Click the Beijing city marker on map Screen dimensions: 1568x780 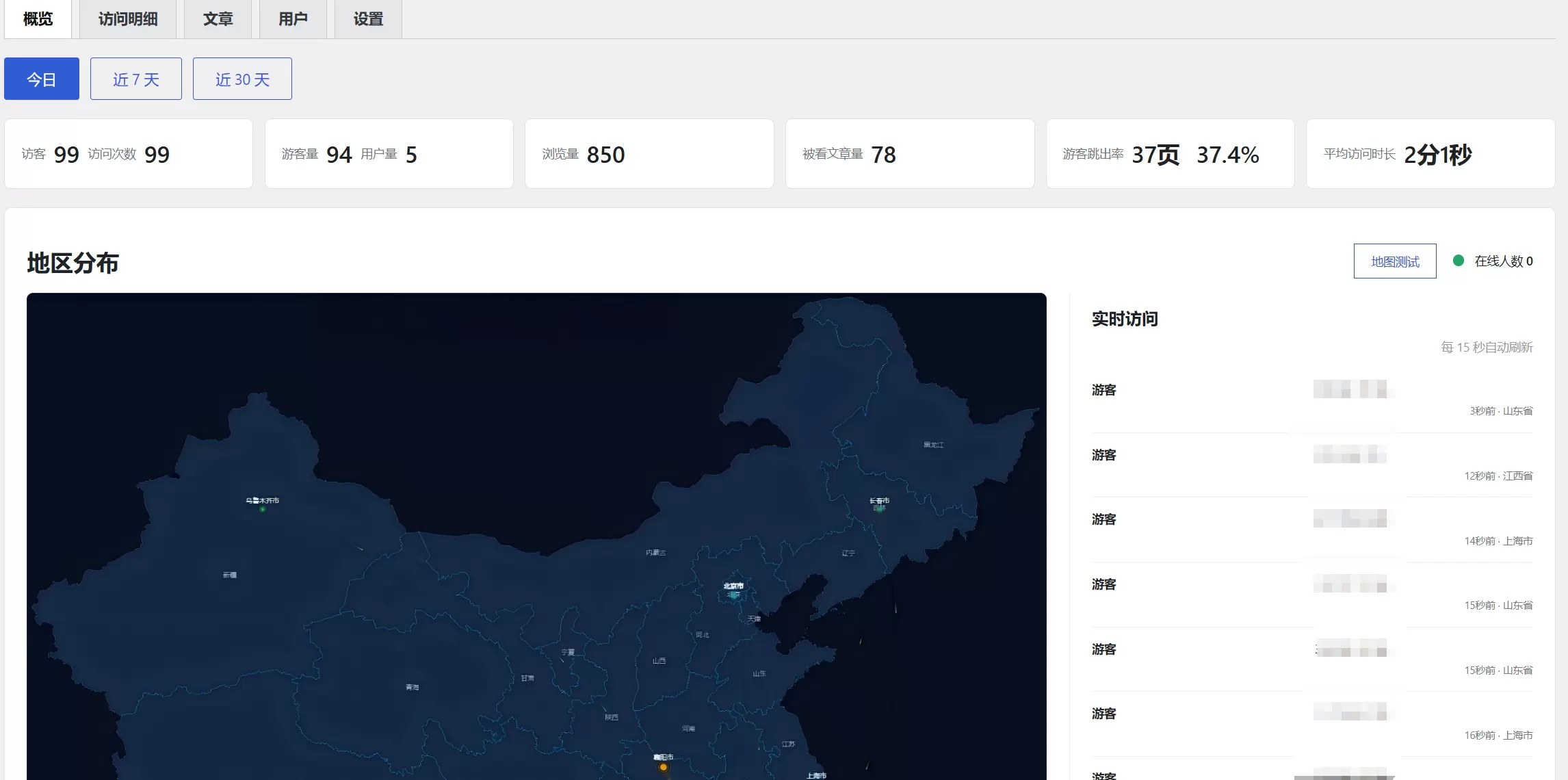tap(734, 595)
